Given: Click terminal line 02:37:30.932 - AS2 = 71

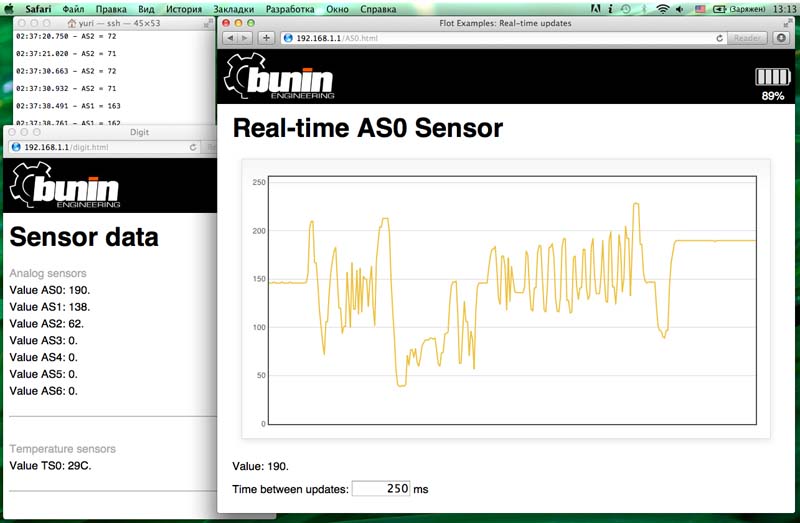Looking at the screenshot, I should click(x=66, y=88).
